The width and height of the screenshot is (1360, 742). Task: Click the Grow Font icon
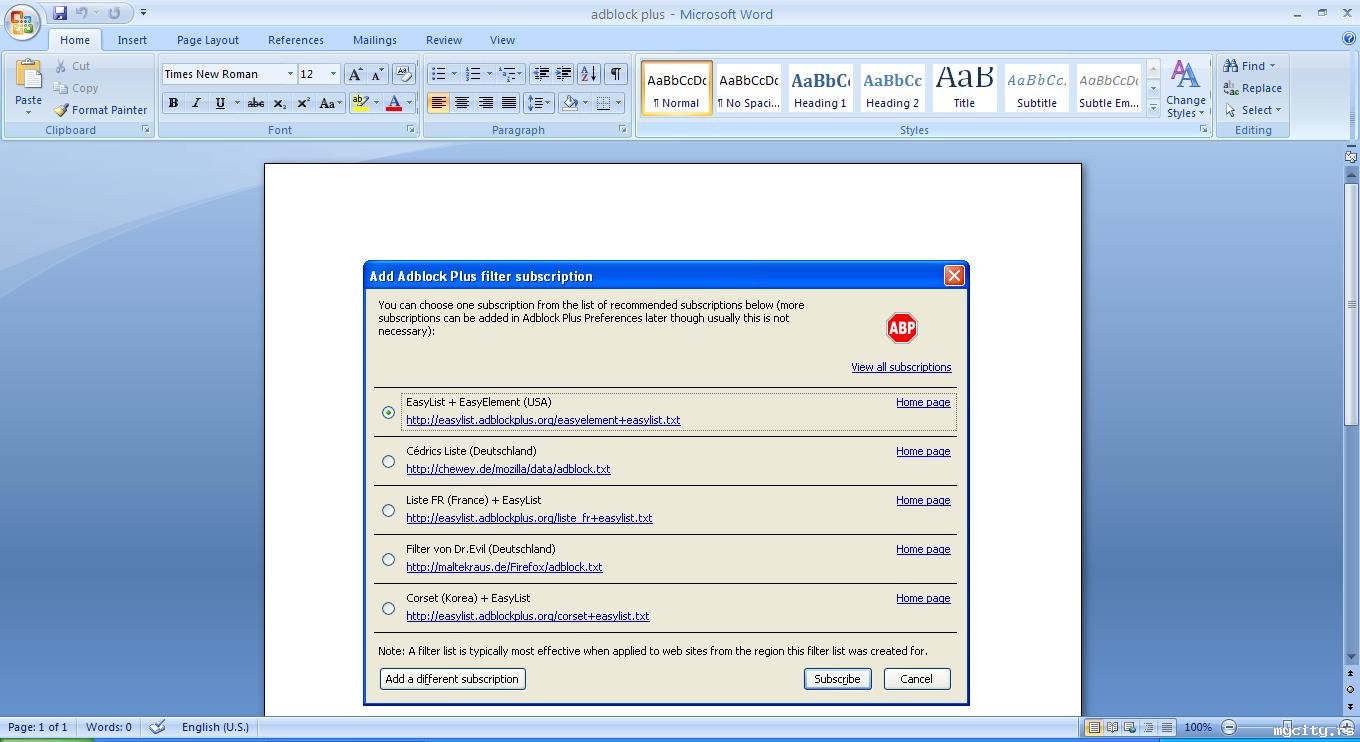coord(355,74)
